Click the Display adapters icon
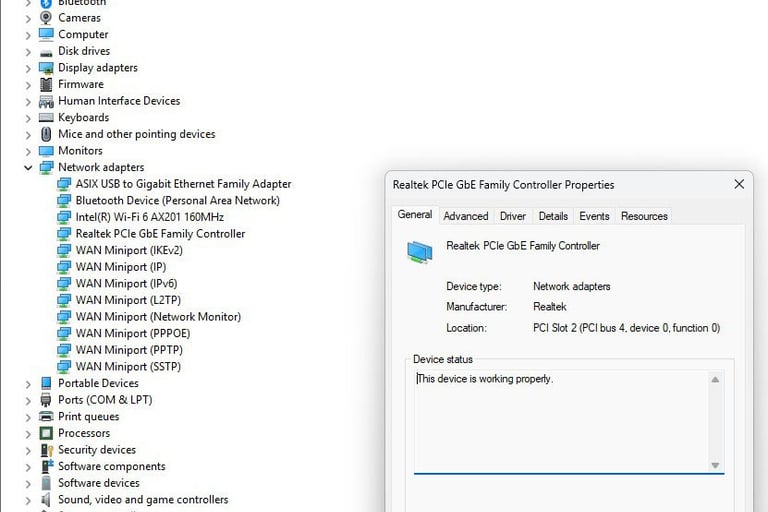The width and height of the screenshot is (768, 512). pyautogui.click(x=46, y=68)
